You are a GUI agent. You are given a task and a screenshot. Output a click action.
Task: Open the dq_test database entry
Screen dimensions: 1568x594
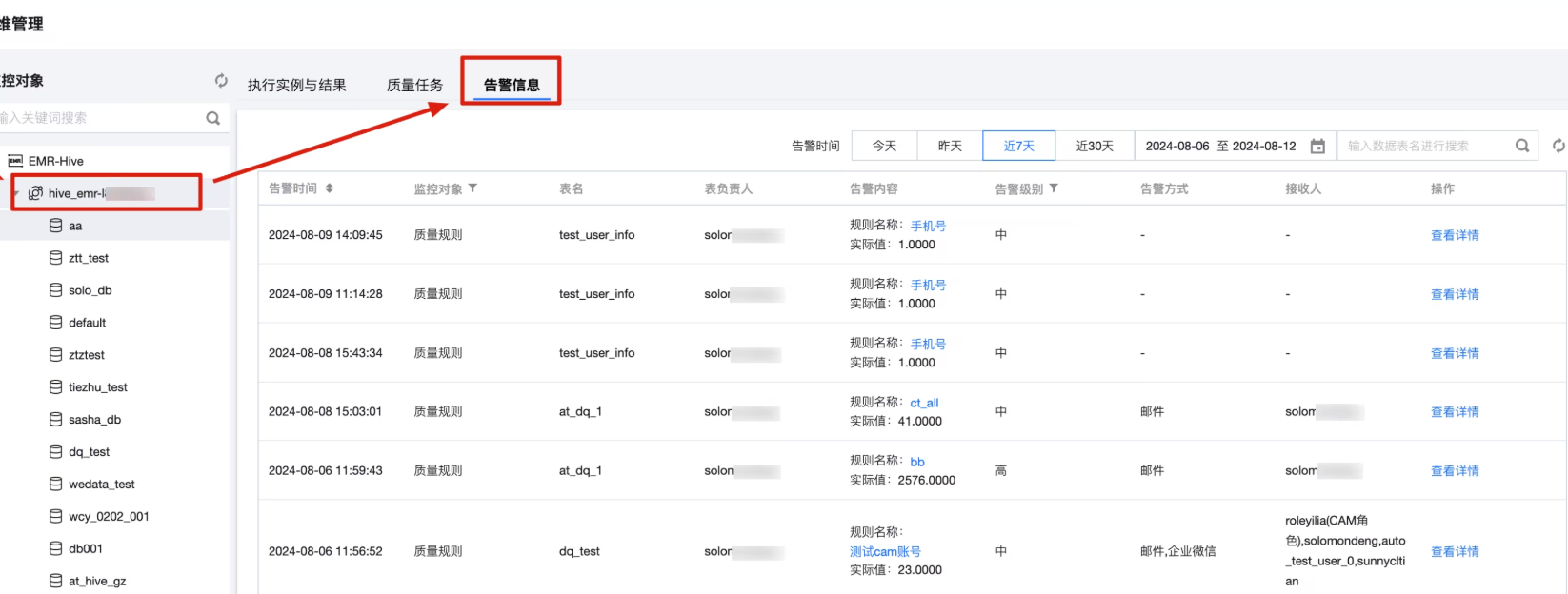89,452
